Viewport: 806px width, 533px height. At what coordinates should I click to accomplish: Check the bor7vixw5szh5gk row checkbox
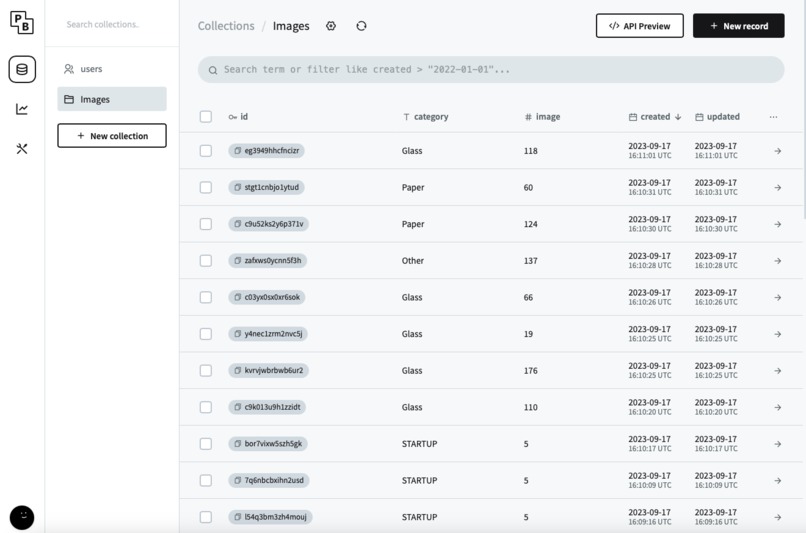point(206,444)
